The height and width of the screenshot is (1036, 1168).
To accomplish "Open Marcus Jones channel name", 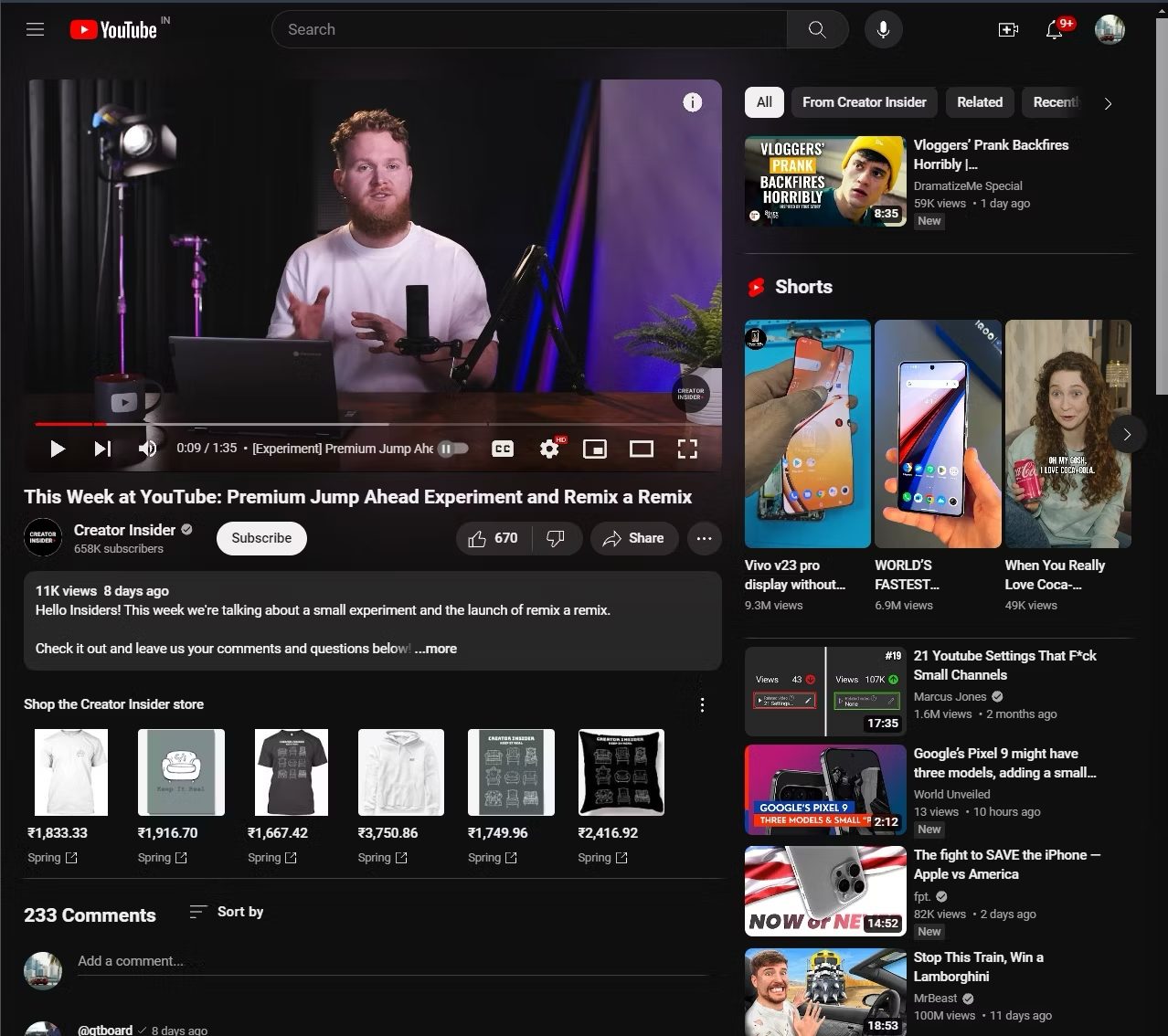I will [950, 696].
